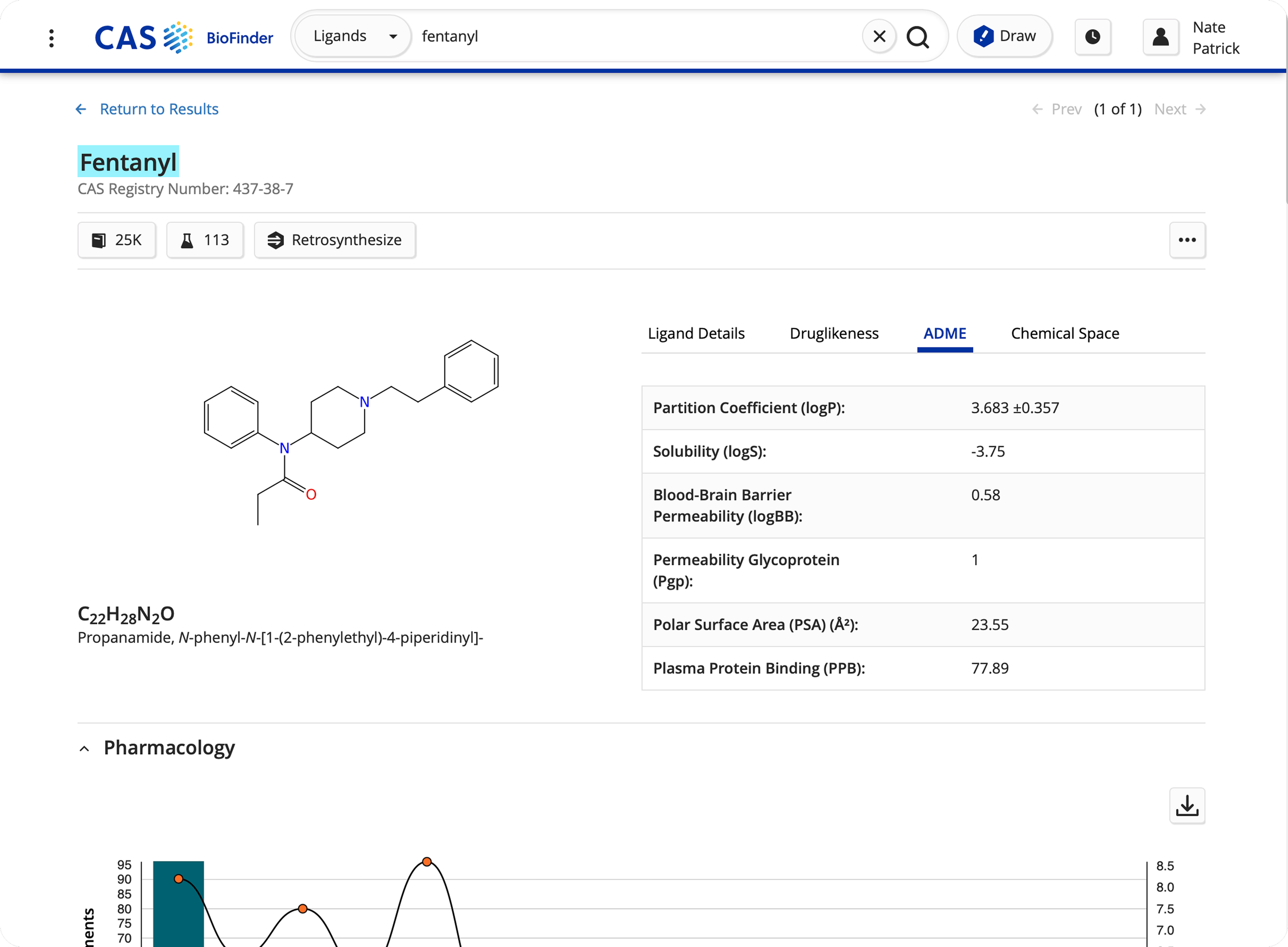
Task: Open the Draw structure editor
Action: pyautogui.click(x=1004, y=36)
